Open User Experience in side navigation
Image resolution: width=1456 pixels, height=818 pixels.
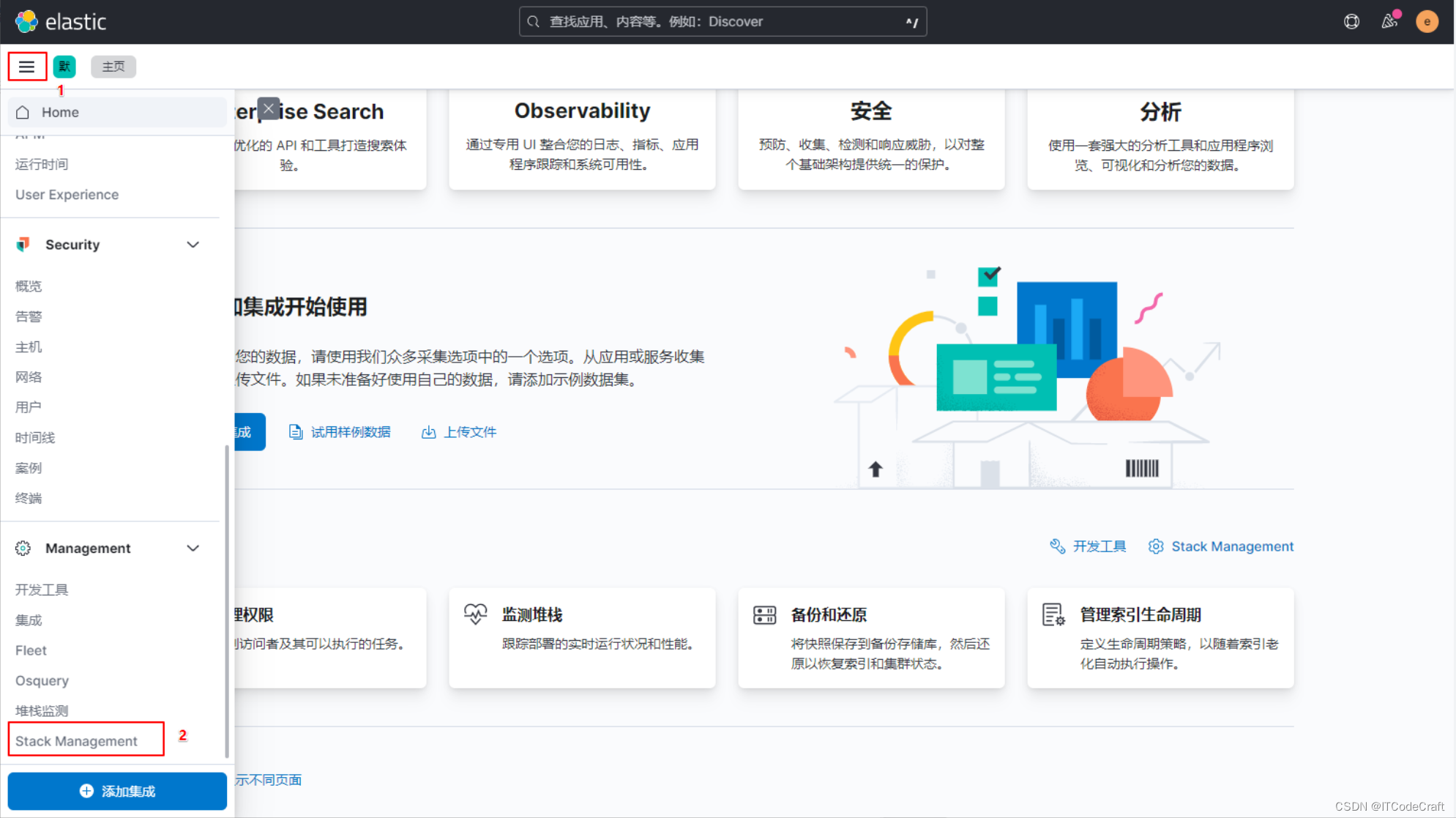point(67,195)
